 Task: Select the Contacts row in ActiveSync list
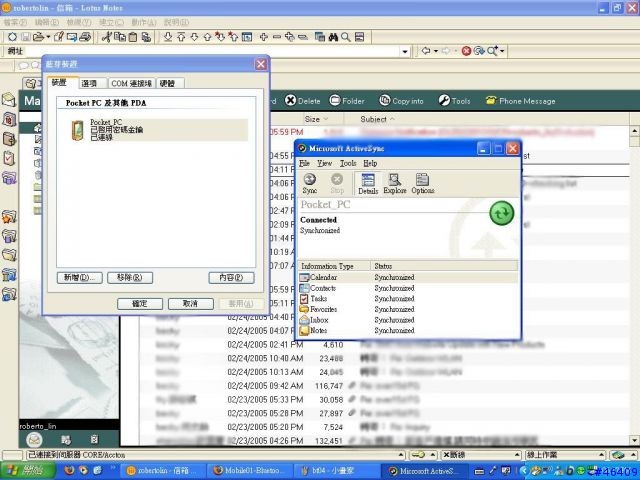pos(408,288)
